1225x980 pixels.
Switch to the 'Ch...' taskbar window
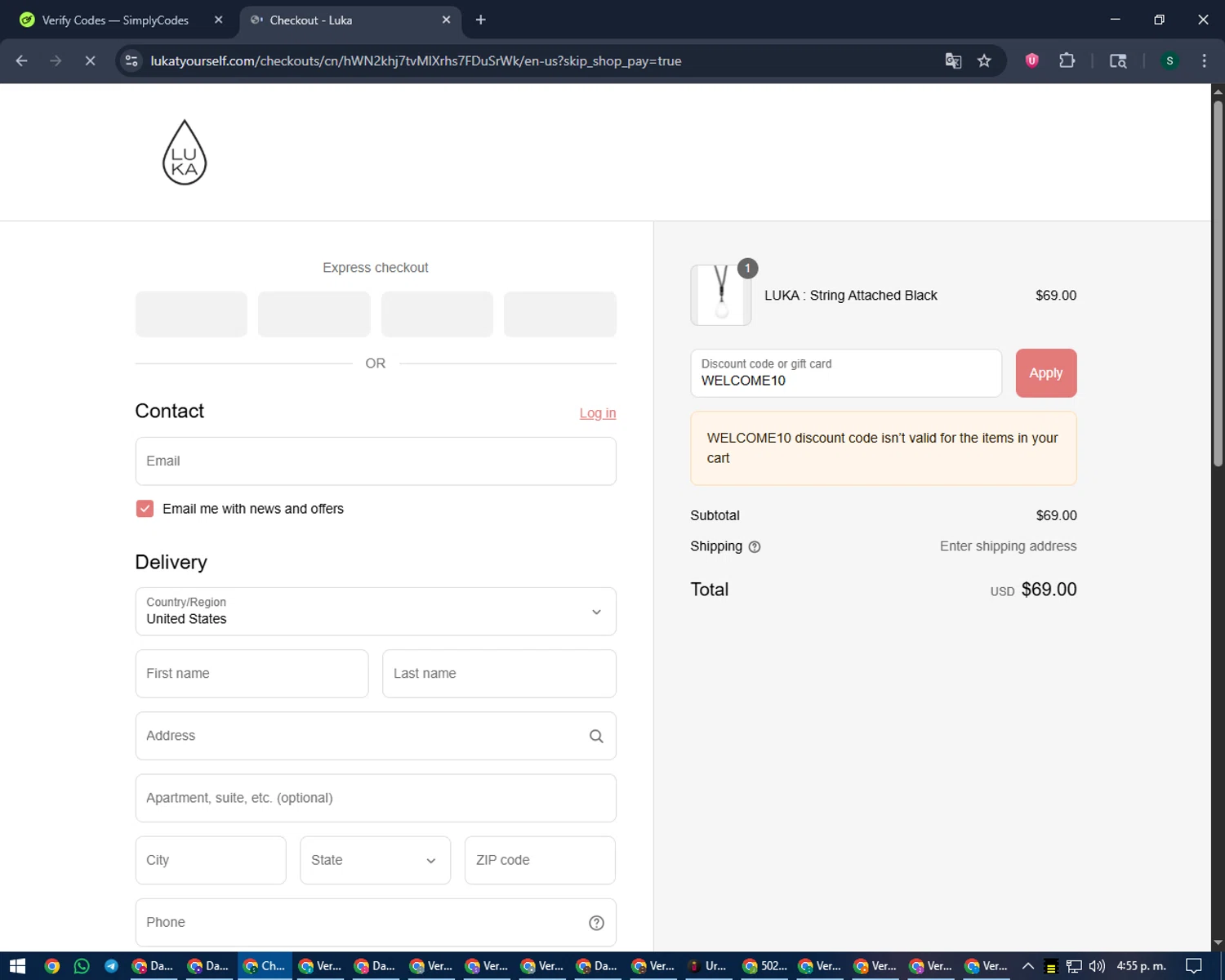[265, 966]
